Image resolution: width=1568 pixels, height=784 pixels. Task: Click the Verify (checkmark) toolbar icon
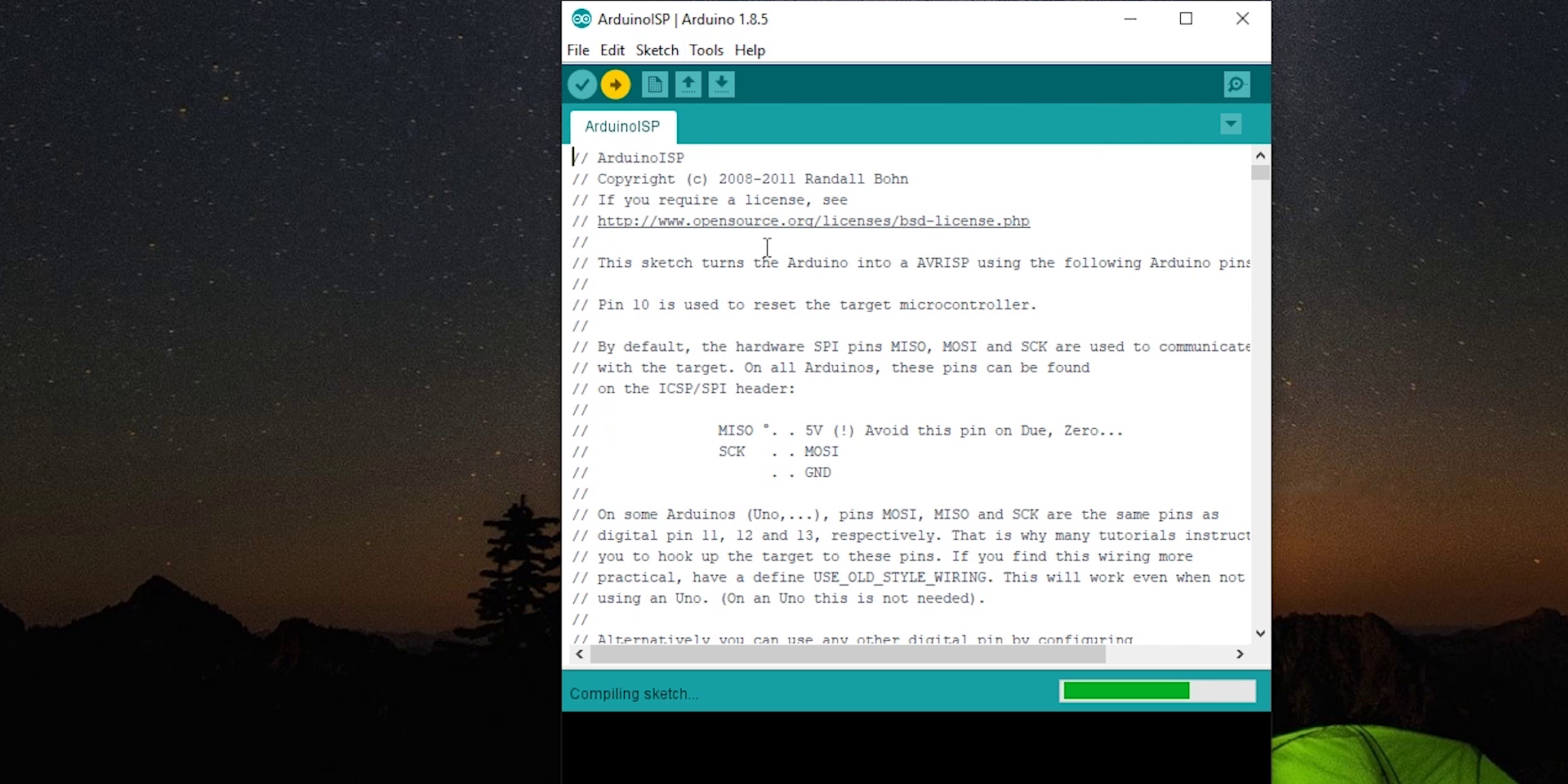tap(581, 83)
